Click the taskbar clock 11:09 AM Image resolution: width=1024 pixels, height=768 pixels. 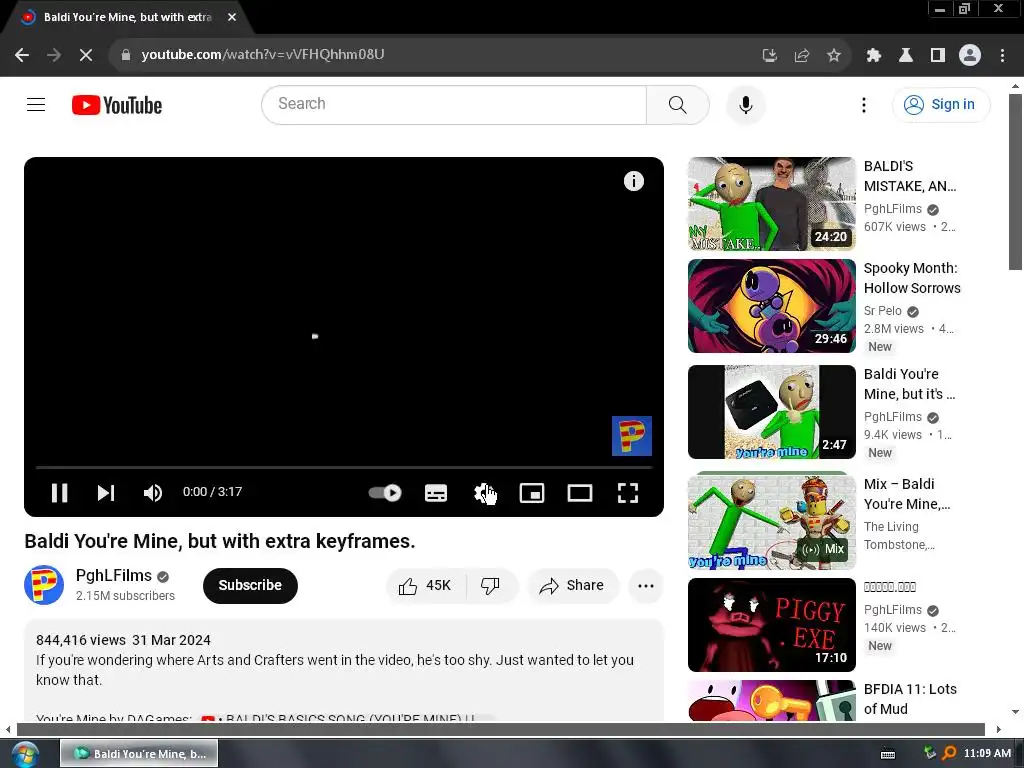[987, 754]
